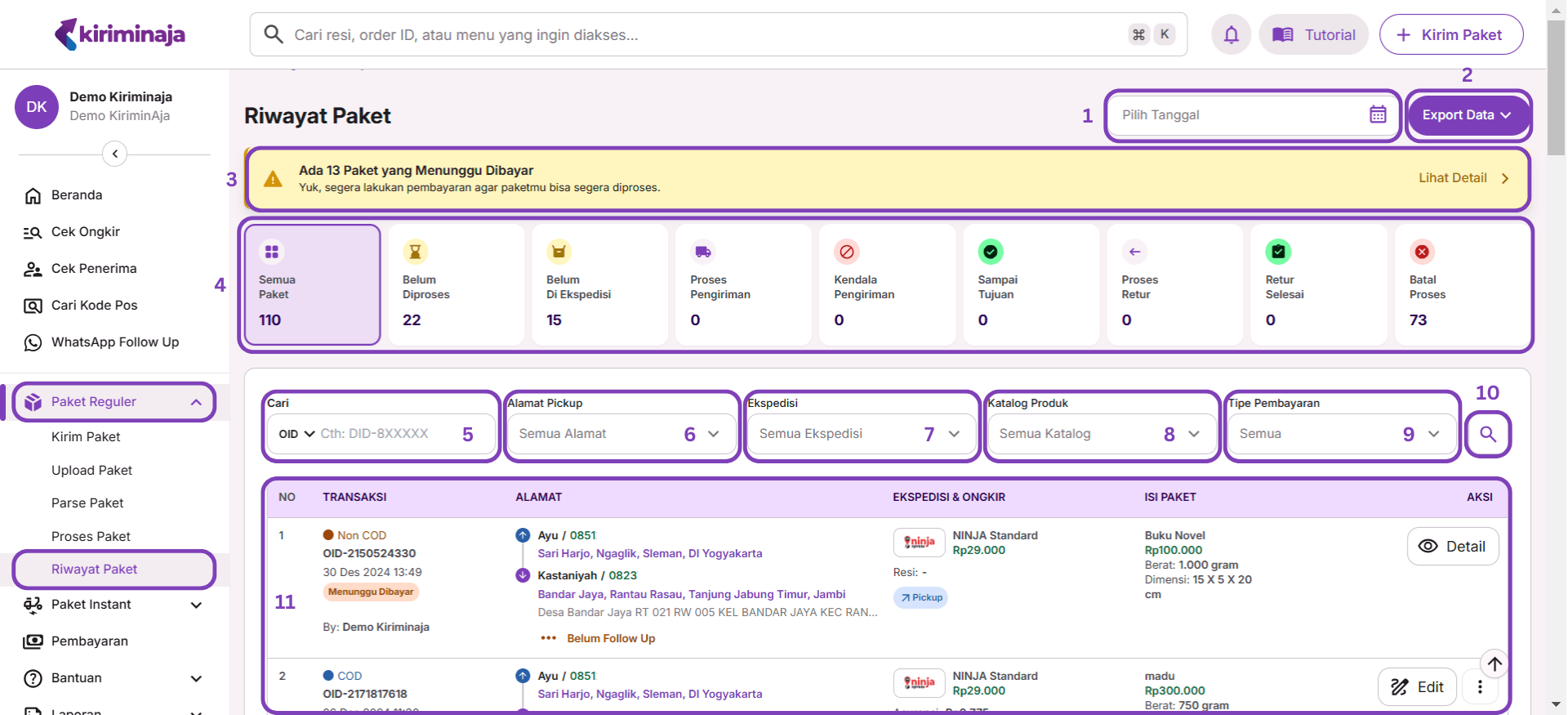Viewport: 1568px width, 715px height.
Task: Open the OID search type selector
Action: click(x=296, y=434)
